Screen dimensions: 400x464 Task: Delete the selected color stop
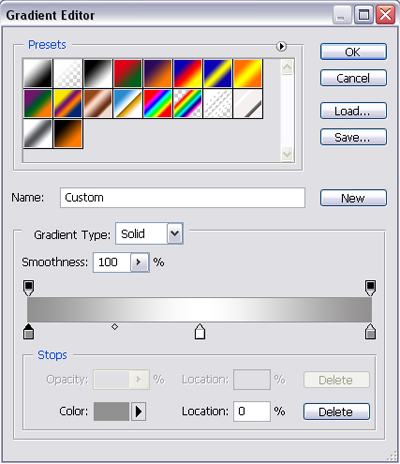(336, 412)
